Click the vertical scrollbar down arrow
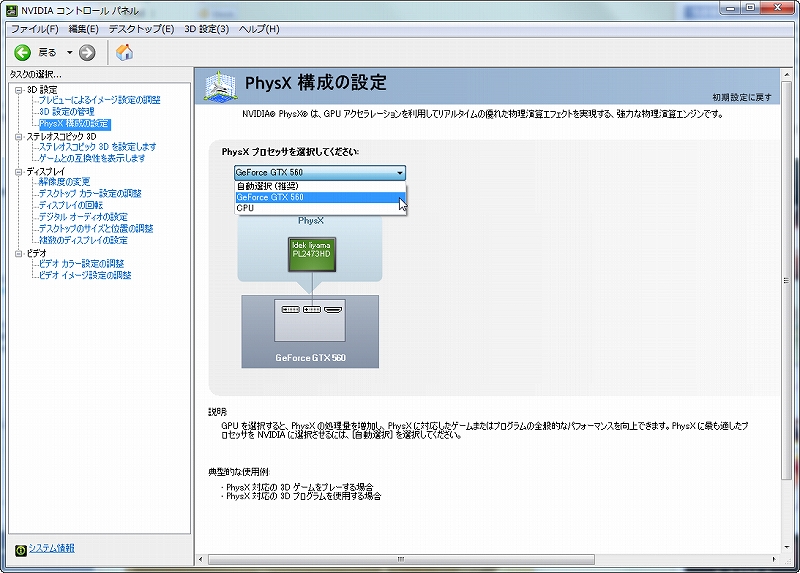This screenshot has height=573, width=800. (x=786, y=547)
